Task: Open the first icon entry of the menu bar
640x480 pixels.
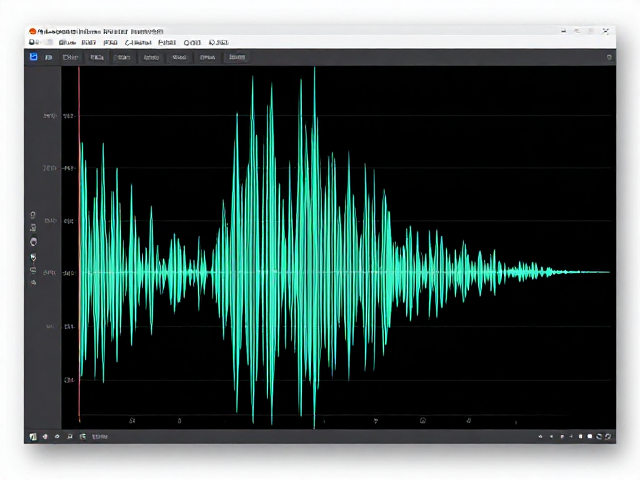Action: (33, 42)
